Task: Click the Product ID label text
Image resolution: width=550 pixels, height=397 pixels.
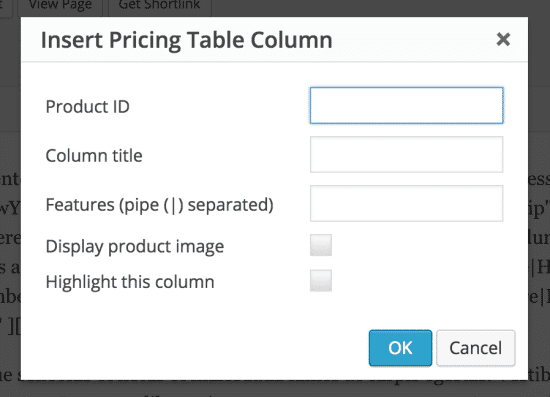Action: coord(88,107)
